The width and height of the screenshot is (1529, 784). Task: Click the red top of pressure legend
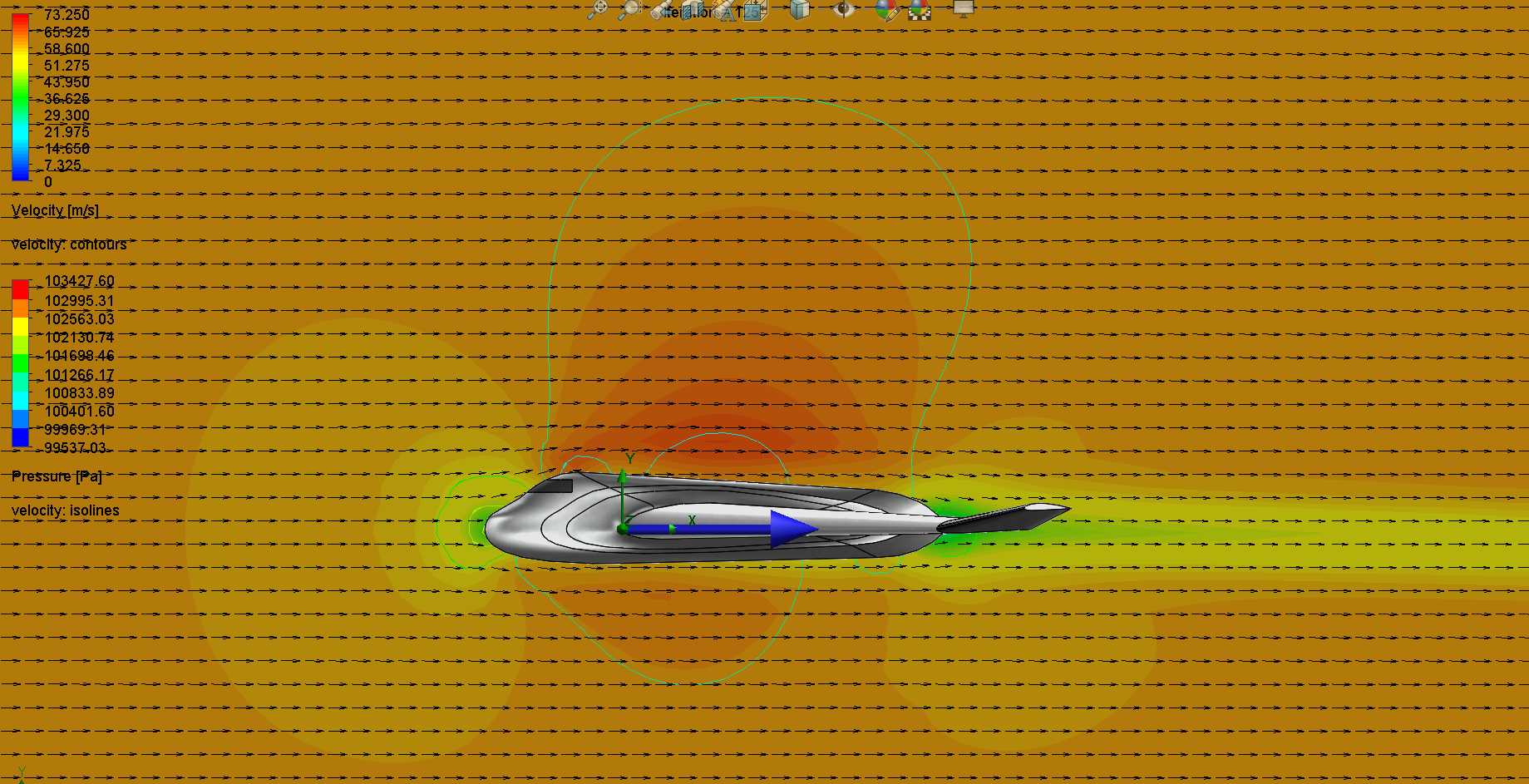pos(20,288)
